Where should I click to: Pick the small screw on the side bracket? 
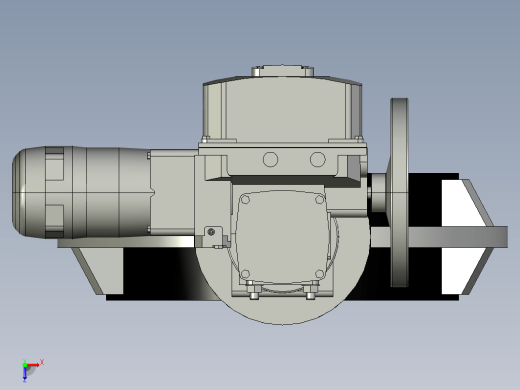tap(211, 232)
